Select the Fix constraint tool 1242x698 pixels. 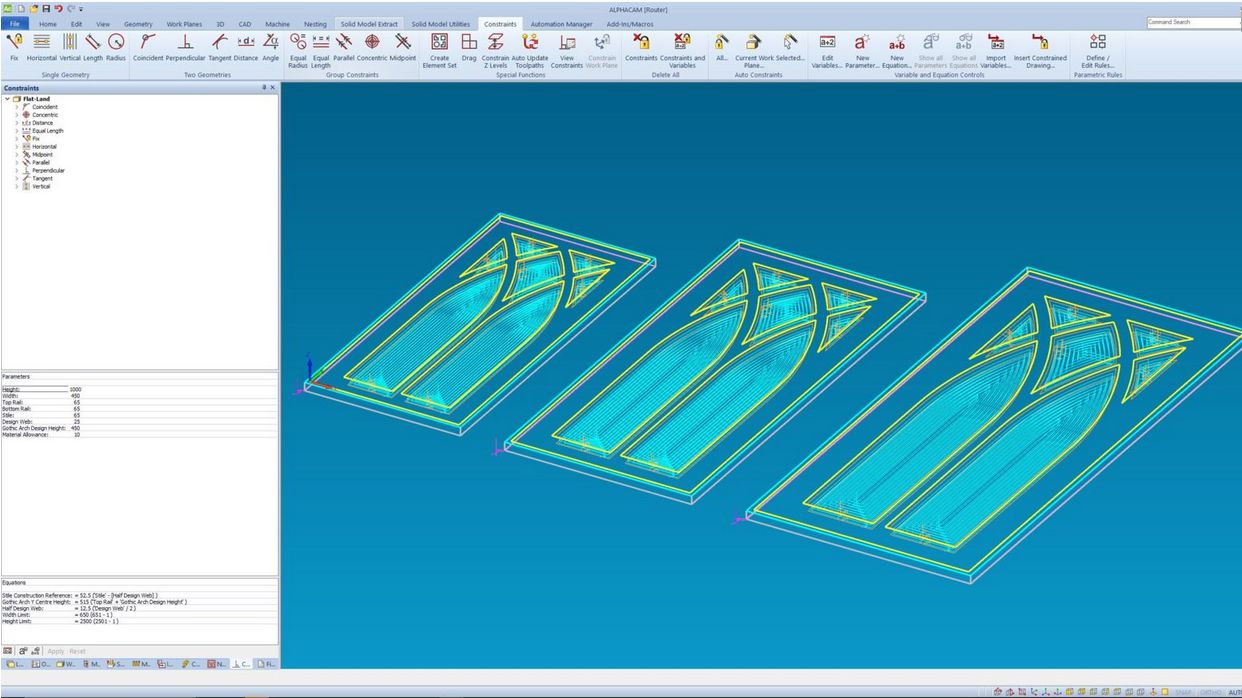click(14, 45)
